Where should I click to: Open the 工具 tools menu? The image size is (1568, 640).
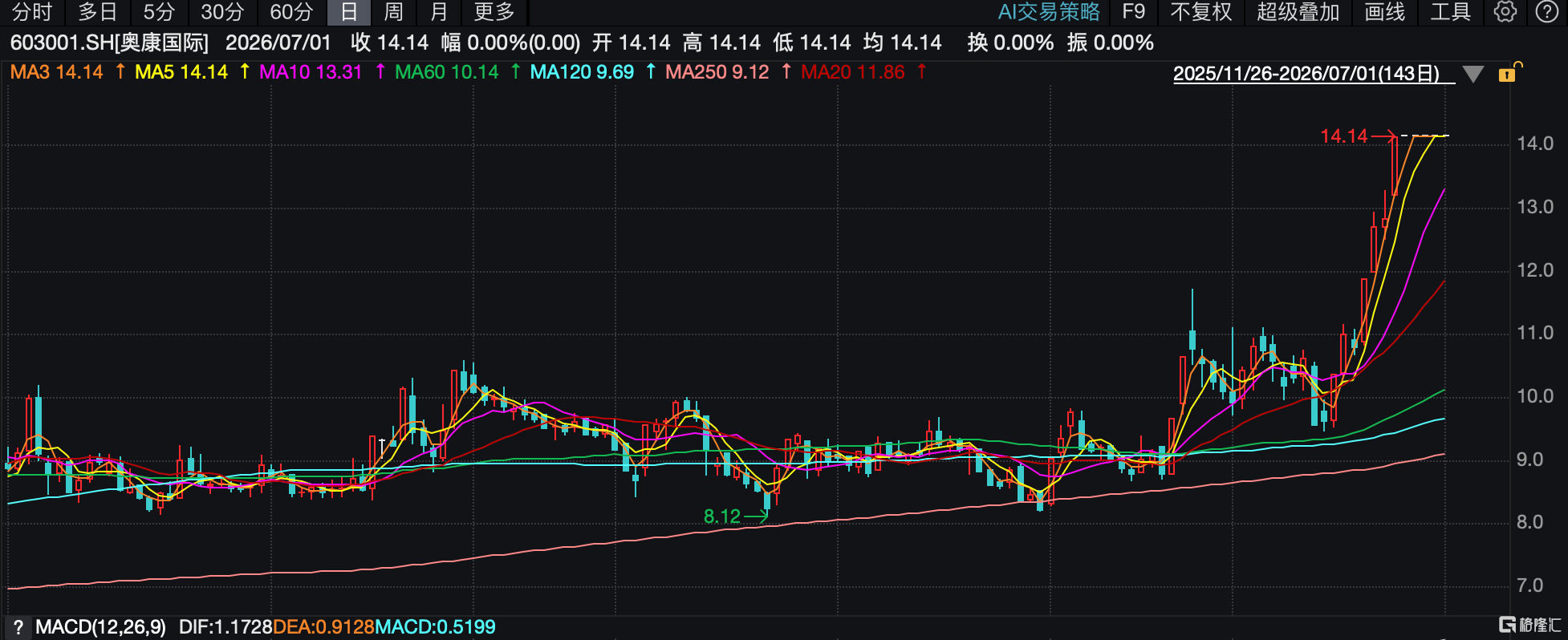coord(1450,12)
